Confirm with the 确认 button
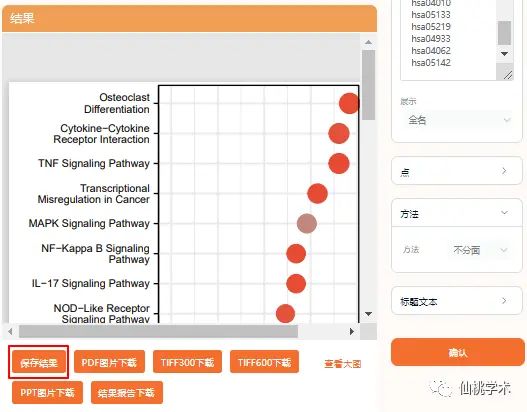 click(457, 352)
